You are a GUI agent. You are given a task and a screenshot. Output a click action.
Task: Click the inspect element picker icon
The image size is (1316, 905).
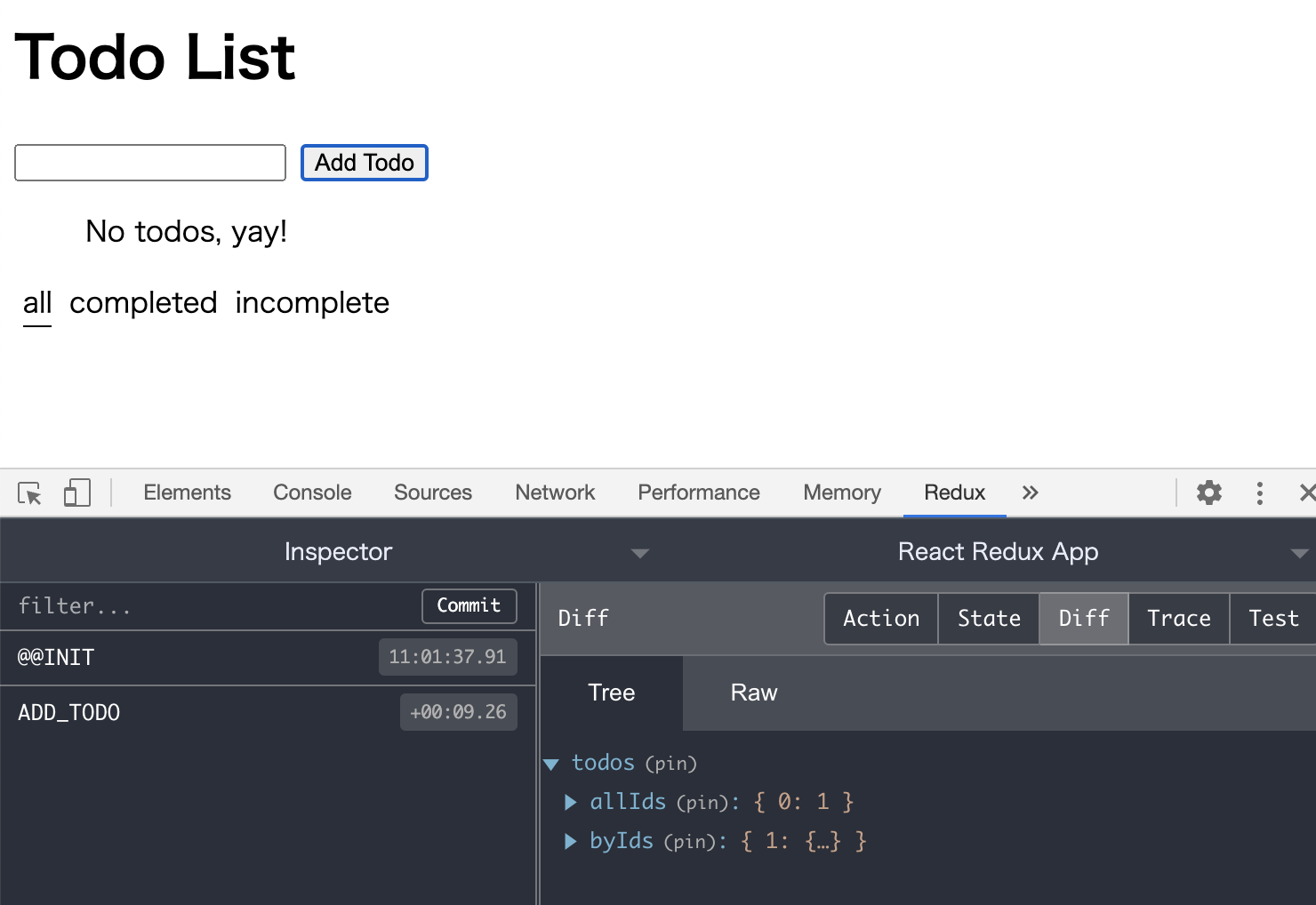coord(29,493)
